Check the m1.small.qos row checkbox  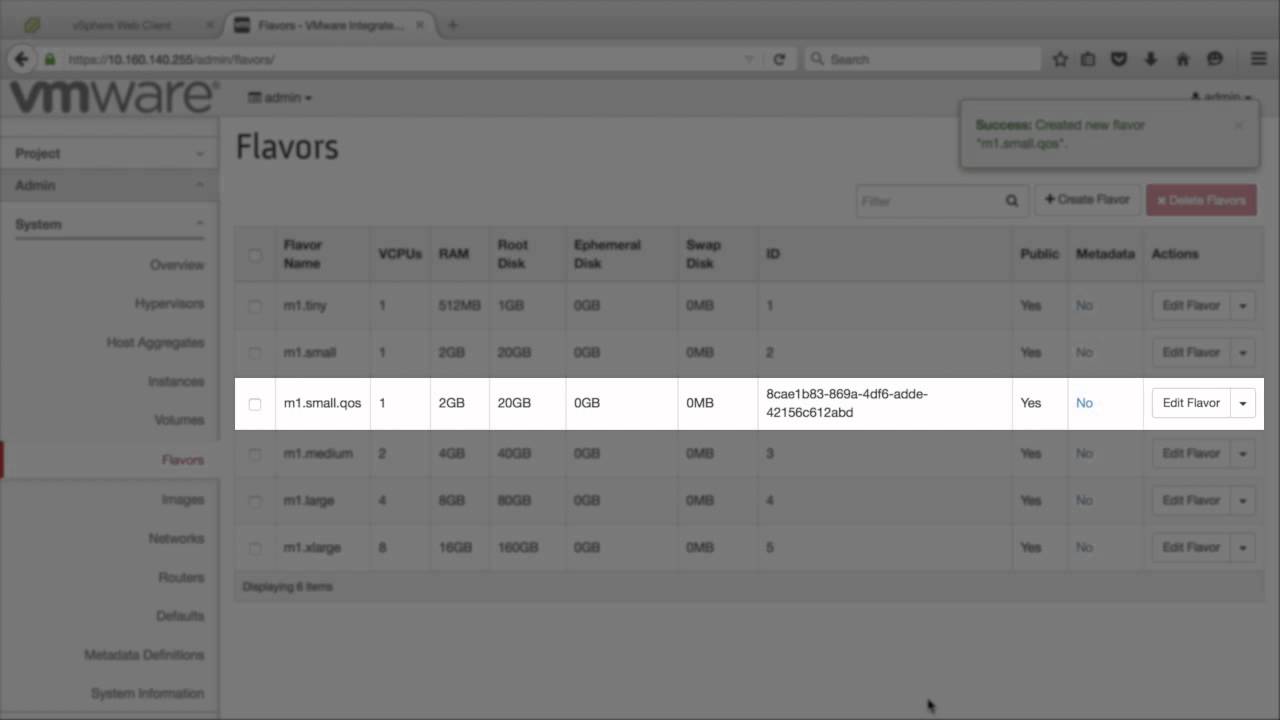(x=255, y=404)
